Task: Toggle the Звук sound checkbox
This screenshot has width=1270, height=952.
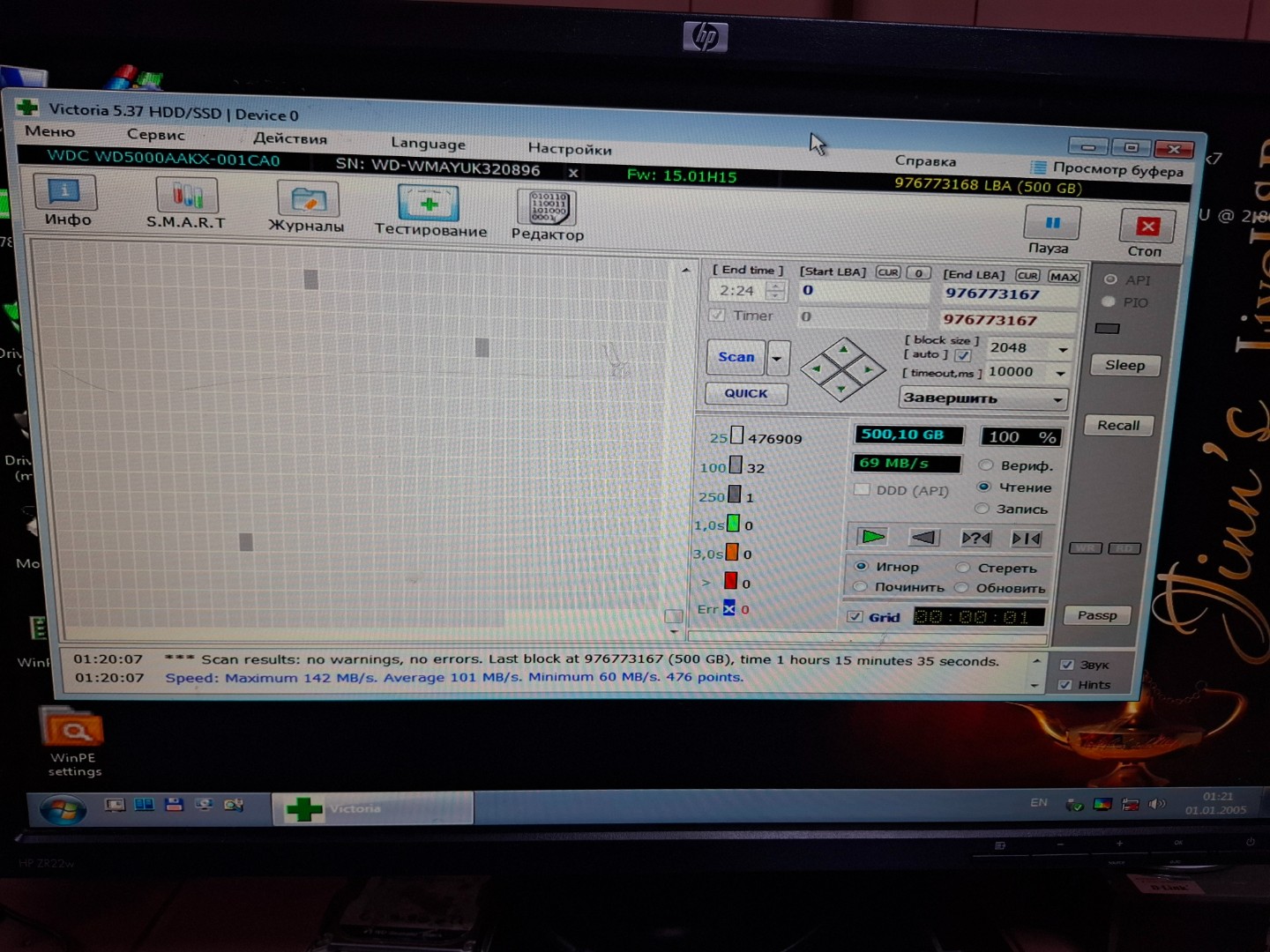Action: (x=1066, y=665)
